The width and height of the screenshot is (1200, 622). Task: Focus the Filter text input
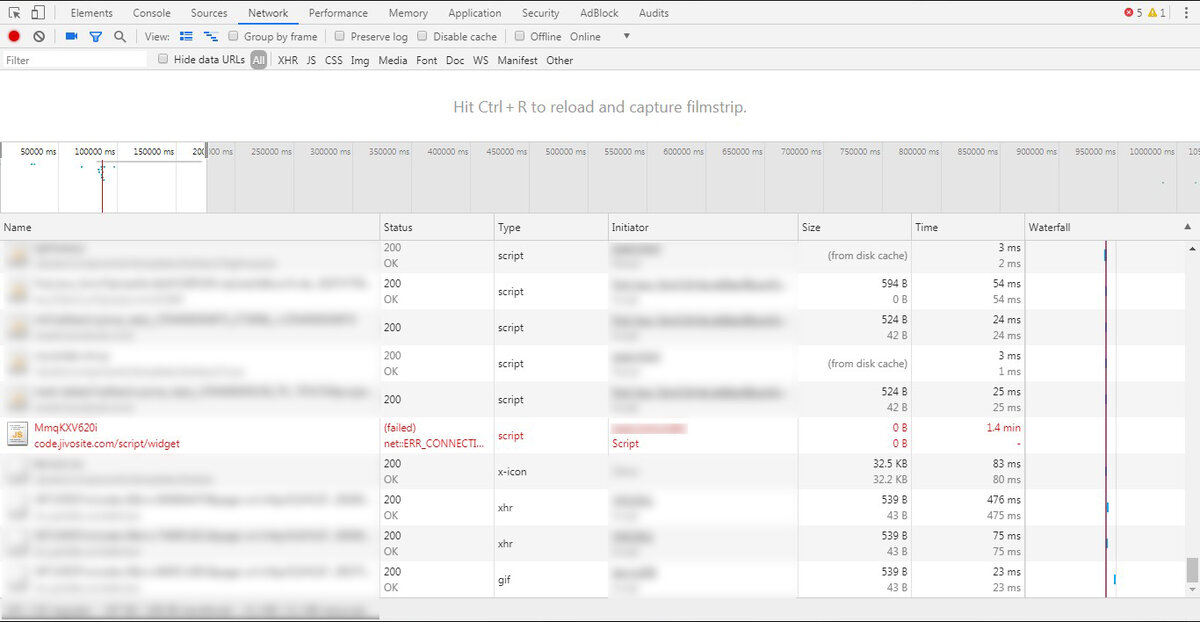click(75, 60)
